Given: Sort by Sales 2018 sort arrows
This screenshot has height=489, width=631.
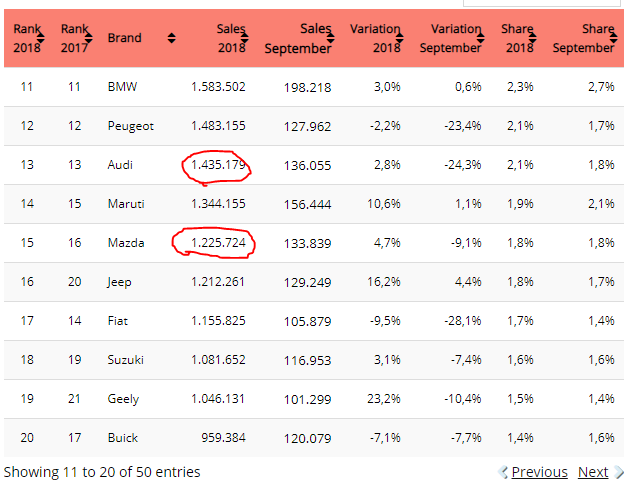Looking at the screenshot, I should [x=245, y=38].
